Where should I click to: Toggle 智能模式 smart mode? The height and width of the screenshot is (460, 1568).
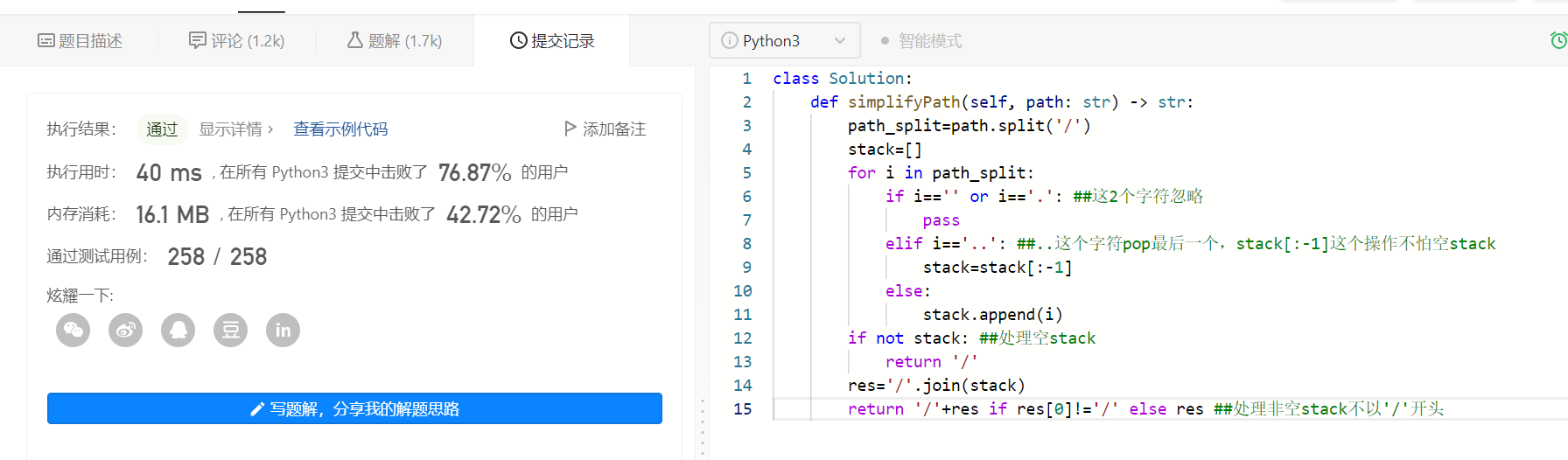pyautogui.click(x=921, y=41)
